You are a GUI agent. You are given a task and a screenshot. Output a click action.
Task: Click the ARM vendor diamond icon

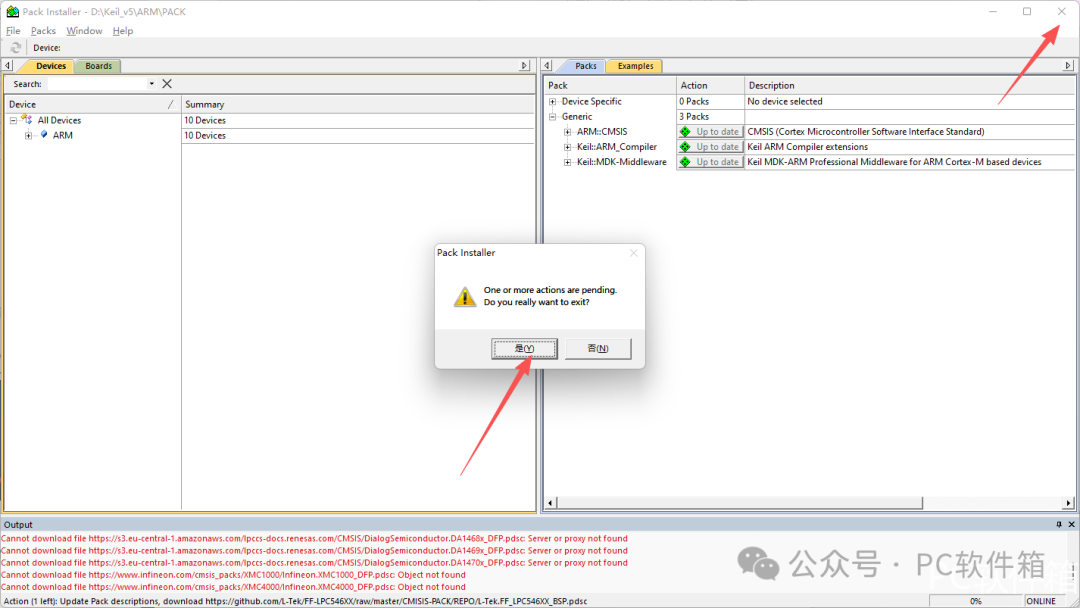click(44, 135)
